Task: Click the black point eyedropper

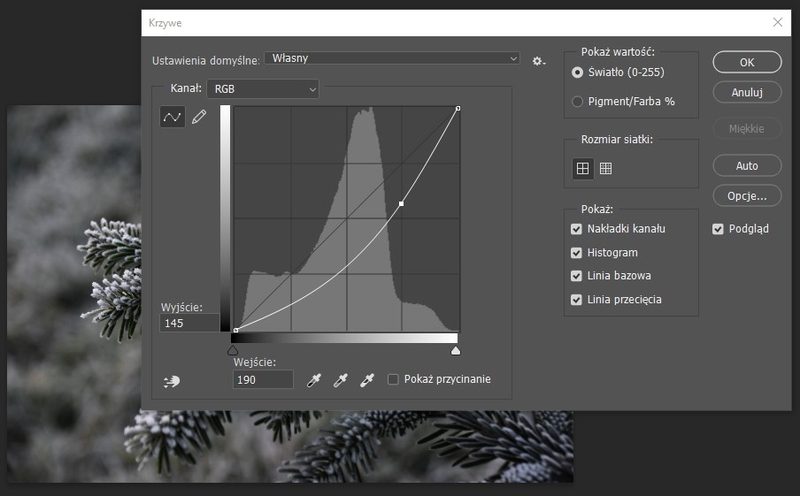Action: (314, 380)
